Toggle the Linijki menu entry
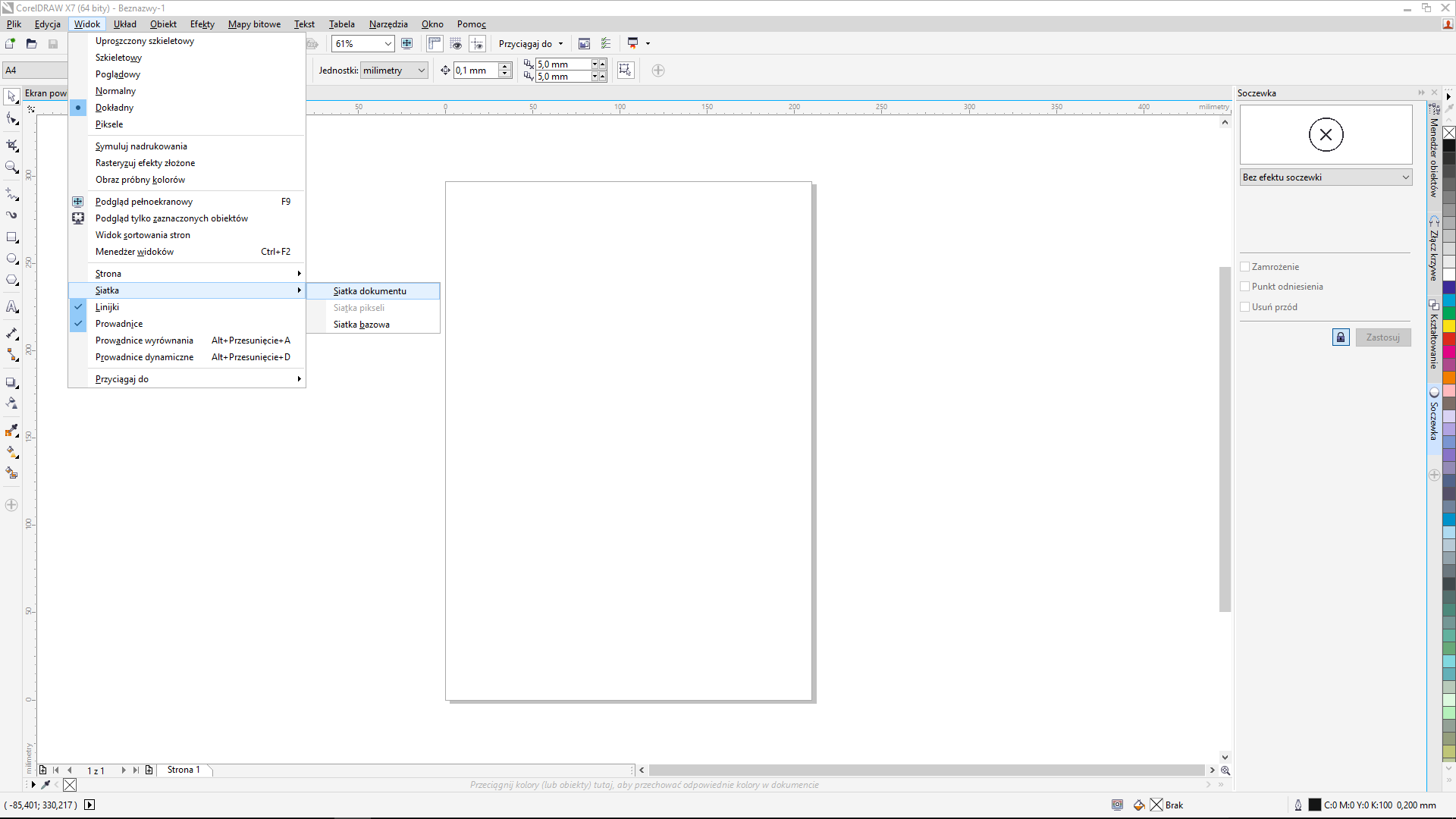Screen dimensions: 1456x819 coord(107,307)
